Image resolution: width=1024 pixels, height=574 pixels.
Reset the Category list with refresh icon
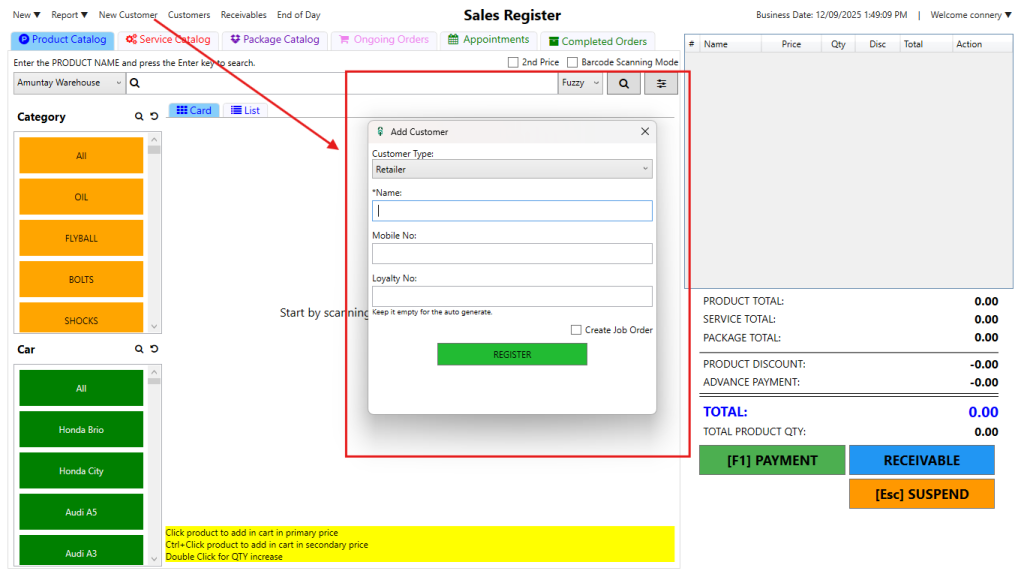(x=154, y=117)
